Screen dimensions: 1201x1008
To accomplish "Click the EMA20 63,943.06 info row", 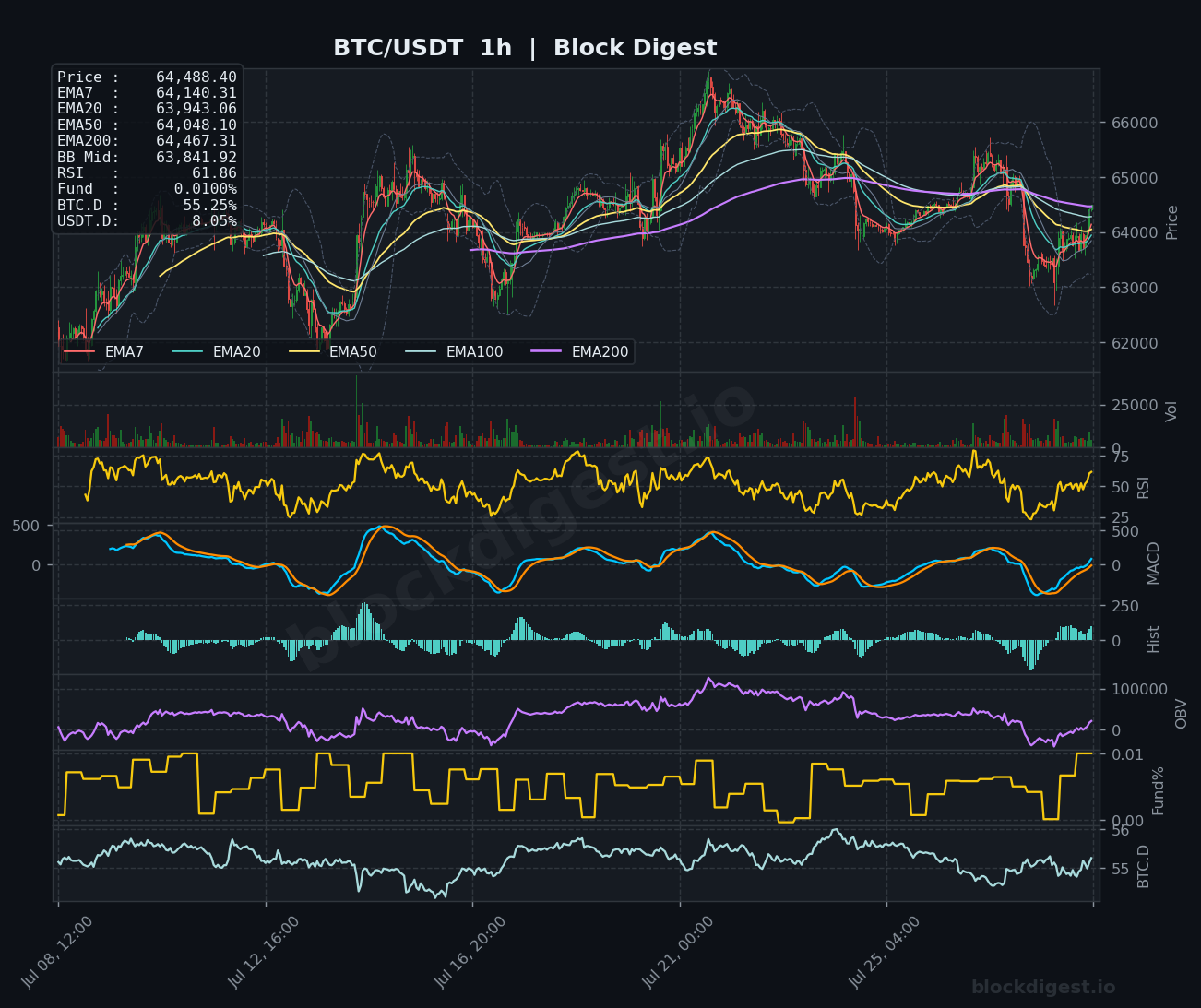I will tap(147, 109).
